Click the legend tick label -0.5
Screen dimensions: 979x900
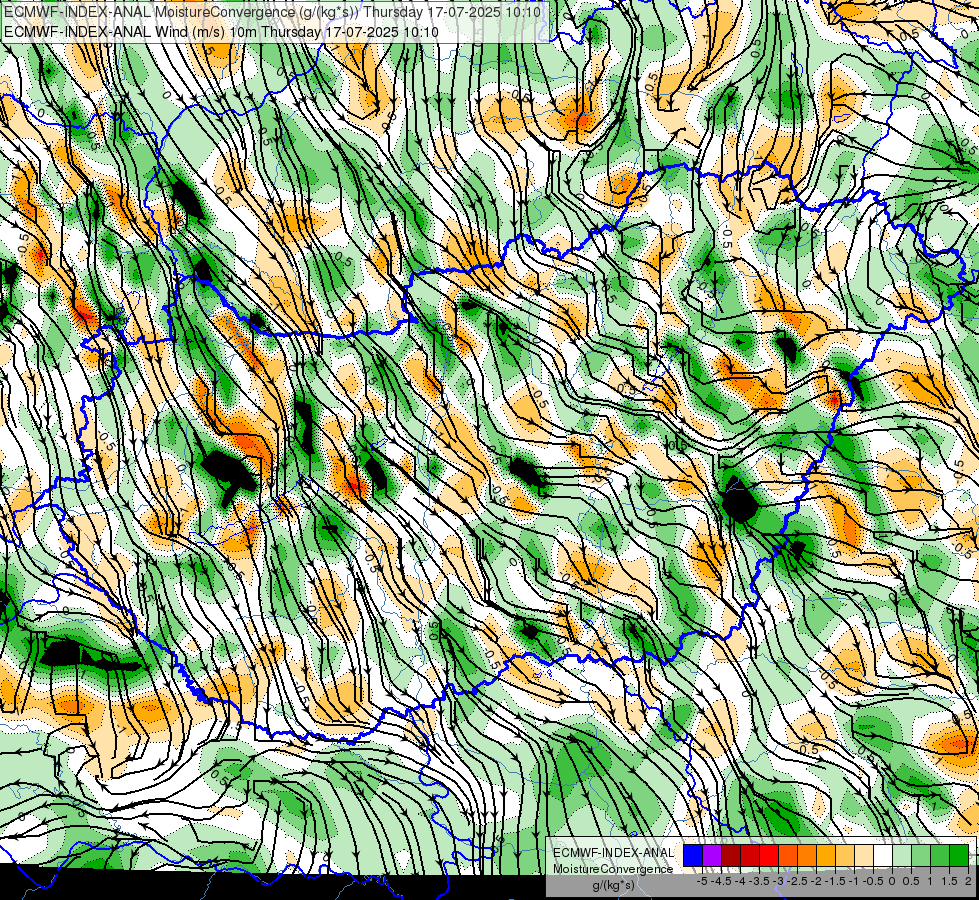[x=873, y=881]
